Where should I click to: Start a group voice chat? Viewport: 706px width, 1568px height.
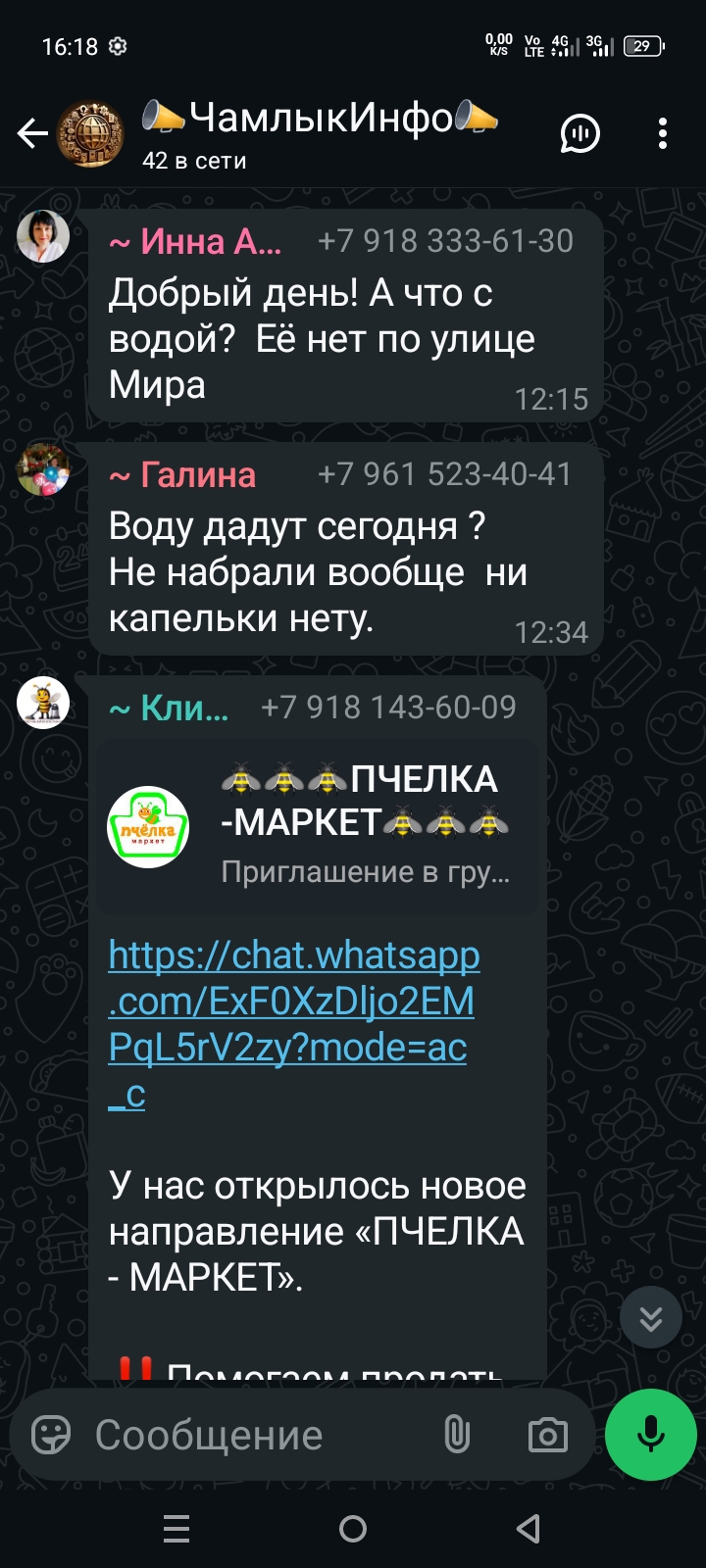pos(580,133)
